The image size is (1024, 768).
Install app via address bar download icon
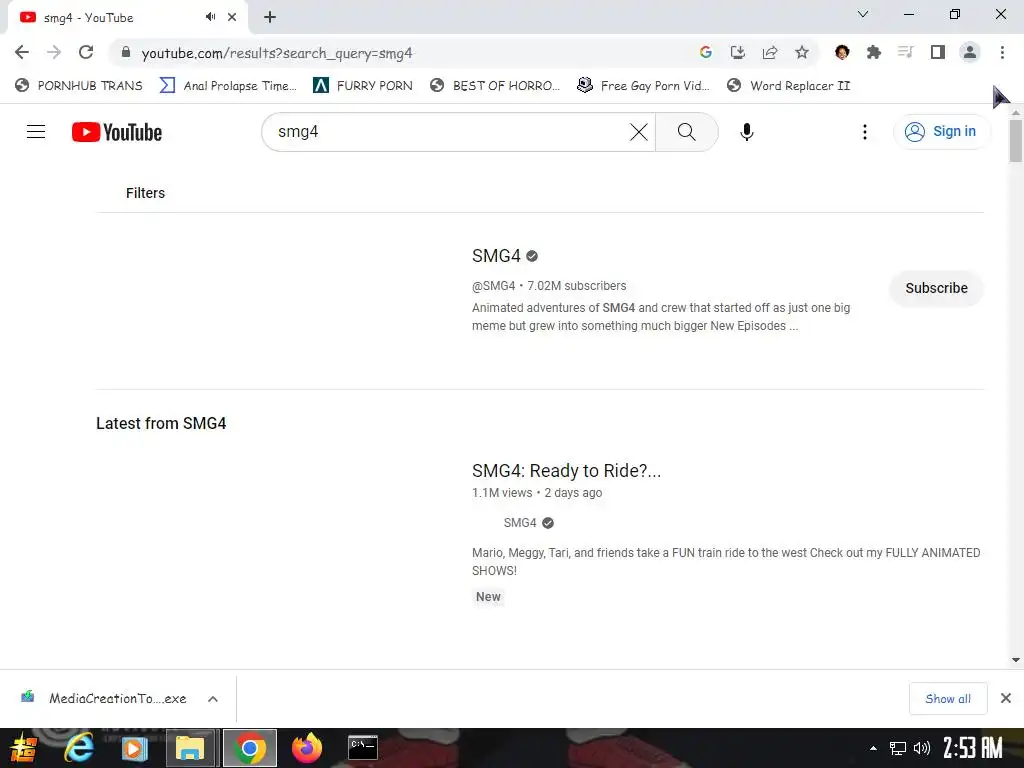(x=737, y=52)
